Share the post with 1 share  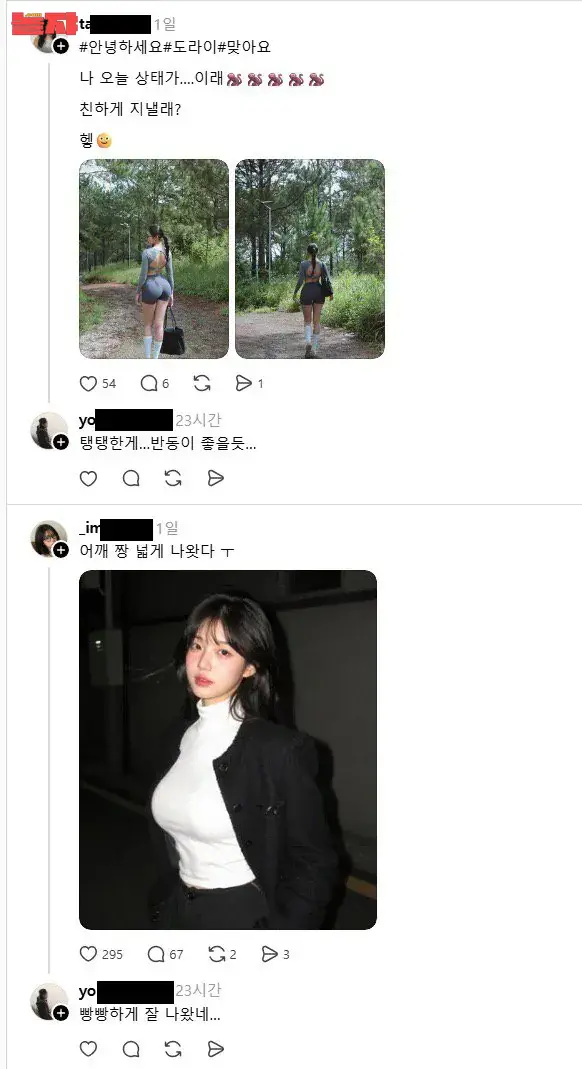pyautogui.click(x=243, y=383)
